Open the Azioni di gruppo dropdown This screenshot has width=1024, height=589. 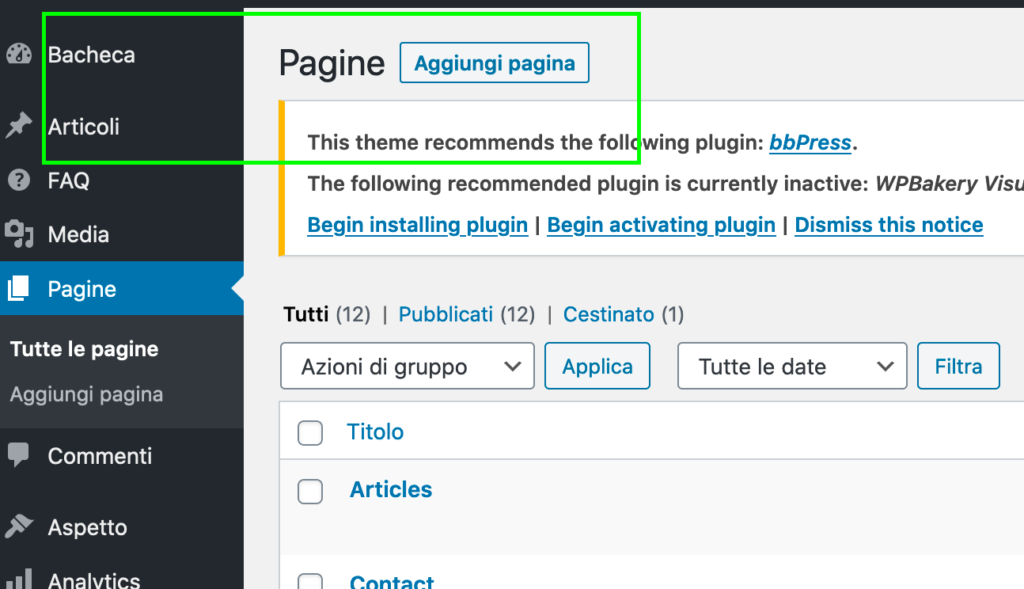pos(408,366)
